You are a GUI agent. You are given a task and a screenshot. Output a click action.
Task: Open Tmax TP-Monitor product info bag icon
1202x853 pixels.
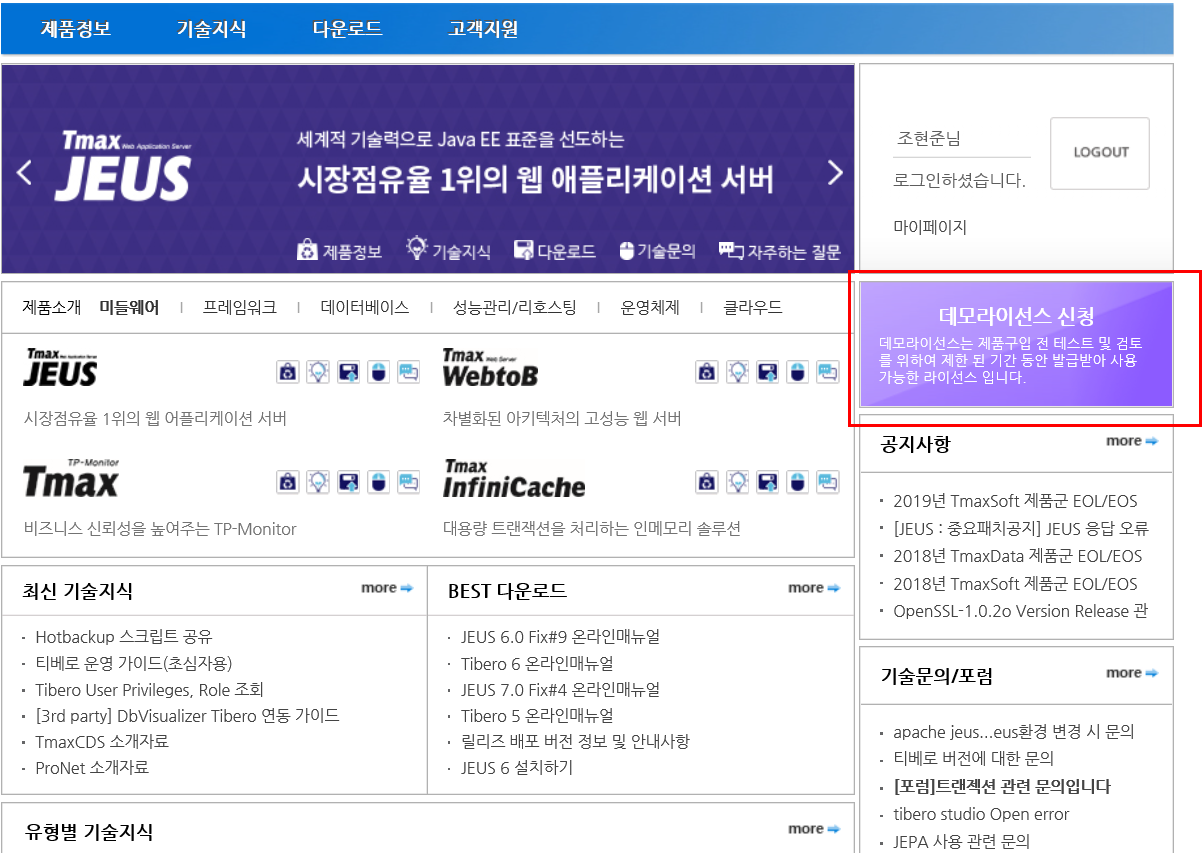tap(287, 482)
